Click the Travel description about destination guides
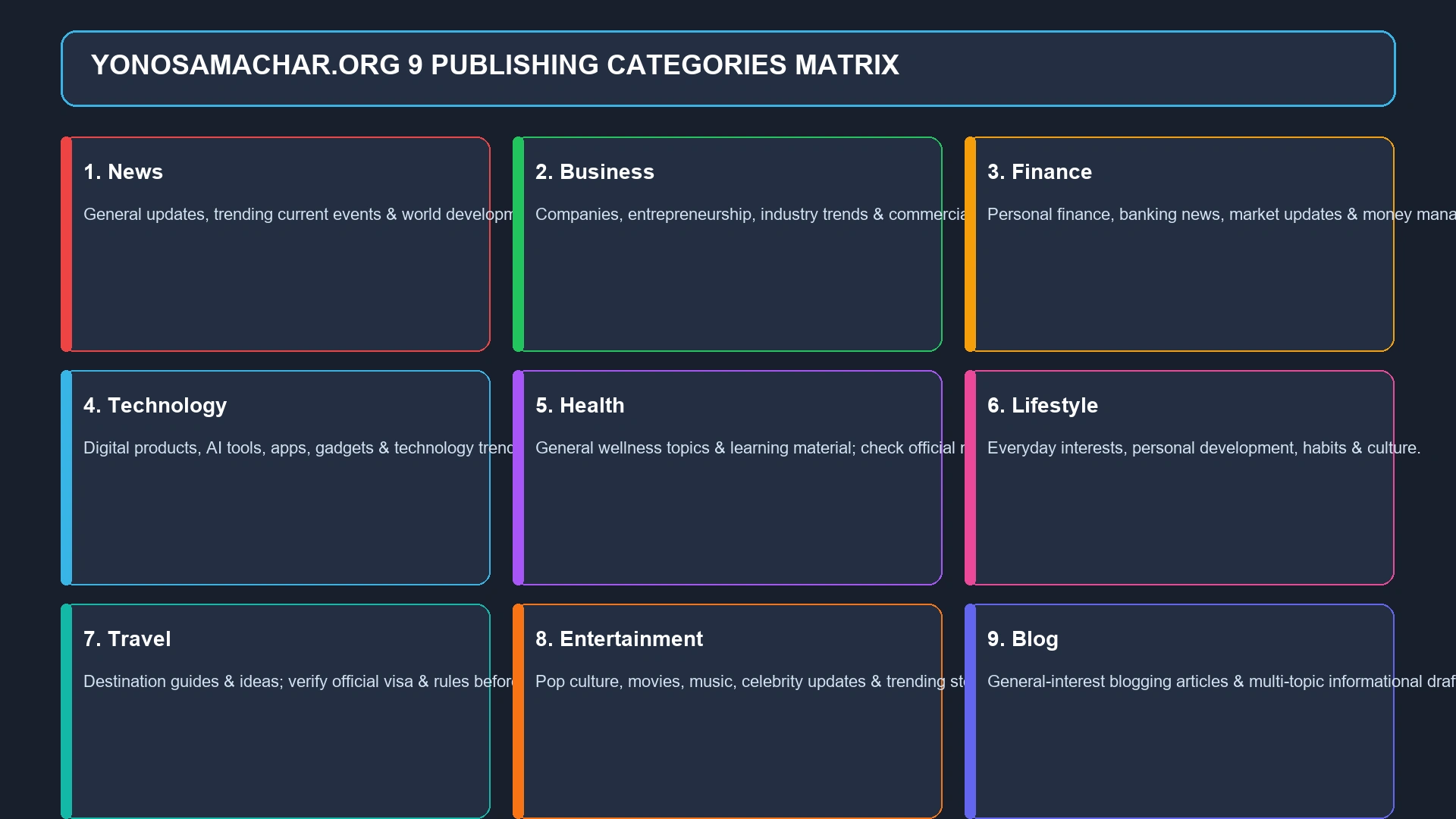This screenshot has height=819, width=1456. pos(299,682)
